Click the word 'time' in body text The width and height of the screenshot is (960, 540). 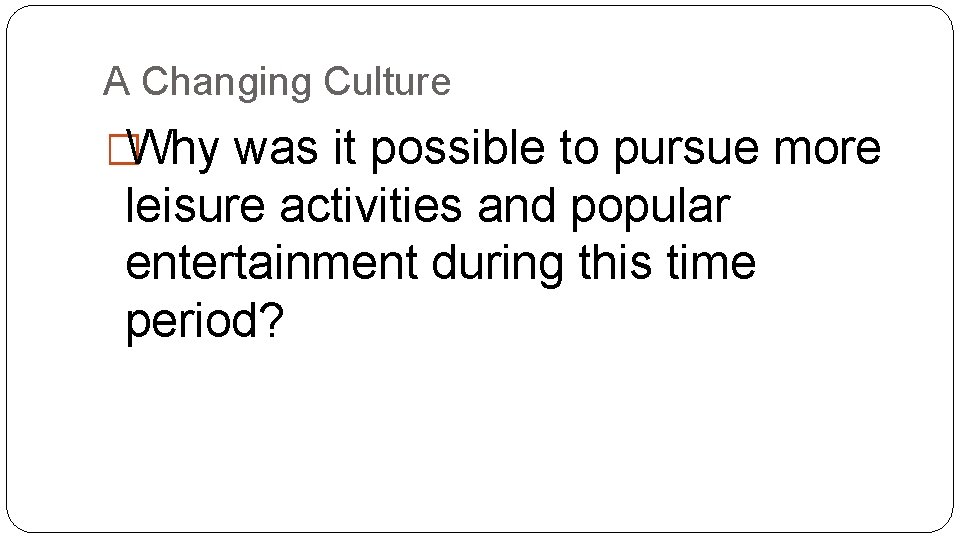pos(711,263)
